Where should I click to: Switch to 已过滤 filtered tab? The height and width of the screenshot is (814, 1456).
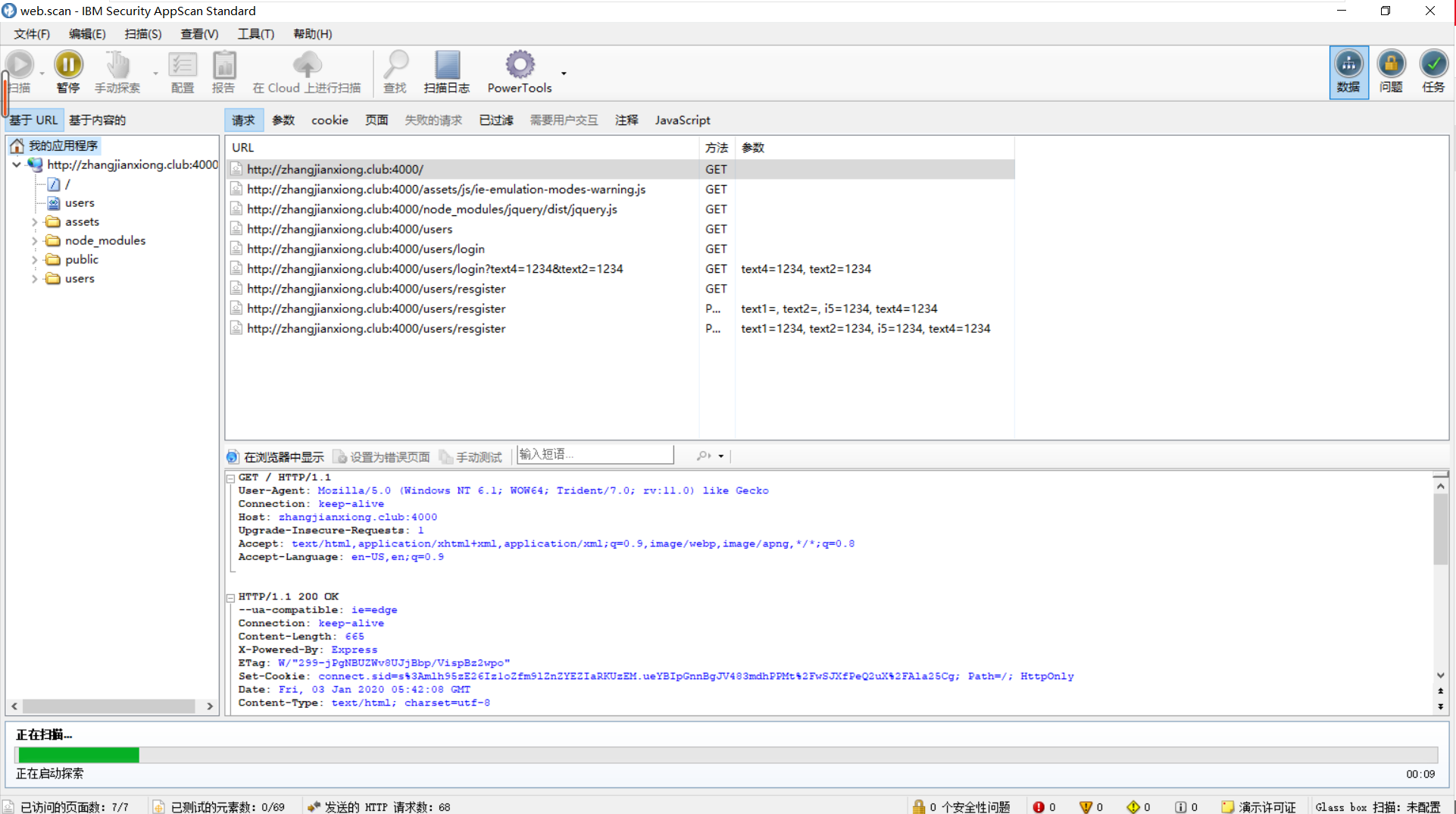496,121
